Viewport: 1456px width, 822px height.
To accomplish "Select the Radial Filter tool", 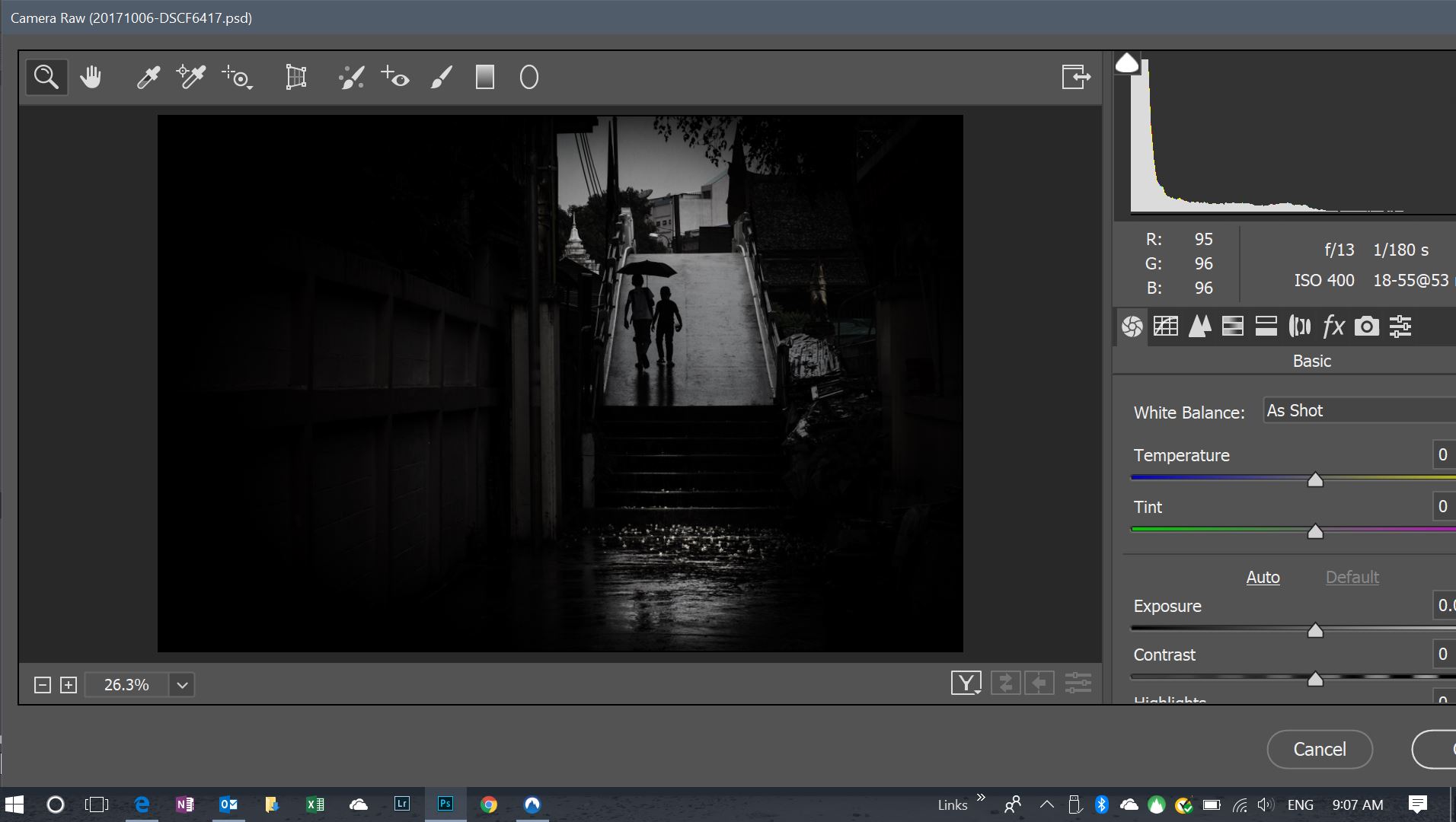I will [x=529, y=76].
